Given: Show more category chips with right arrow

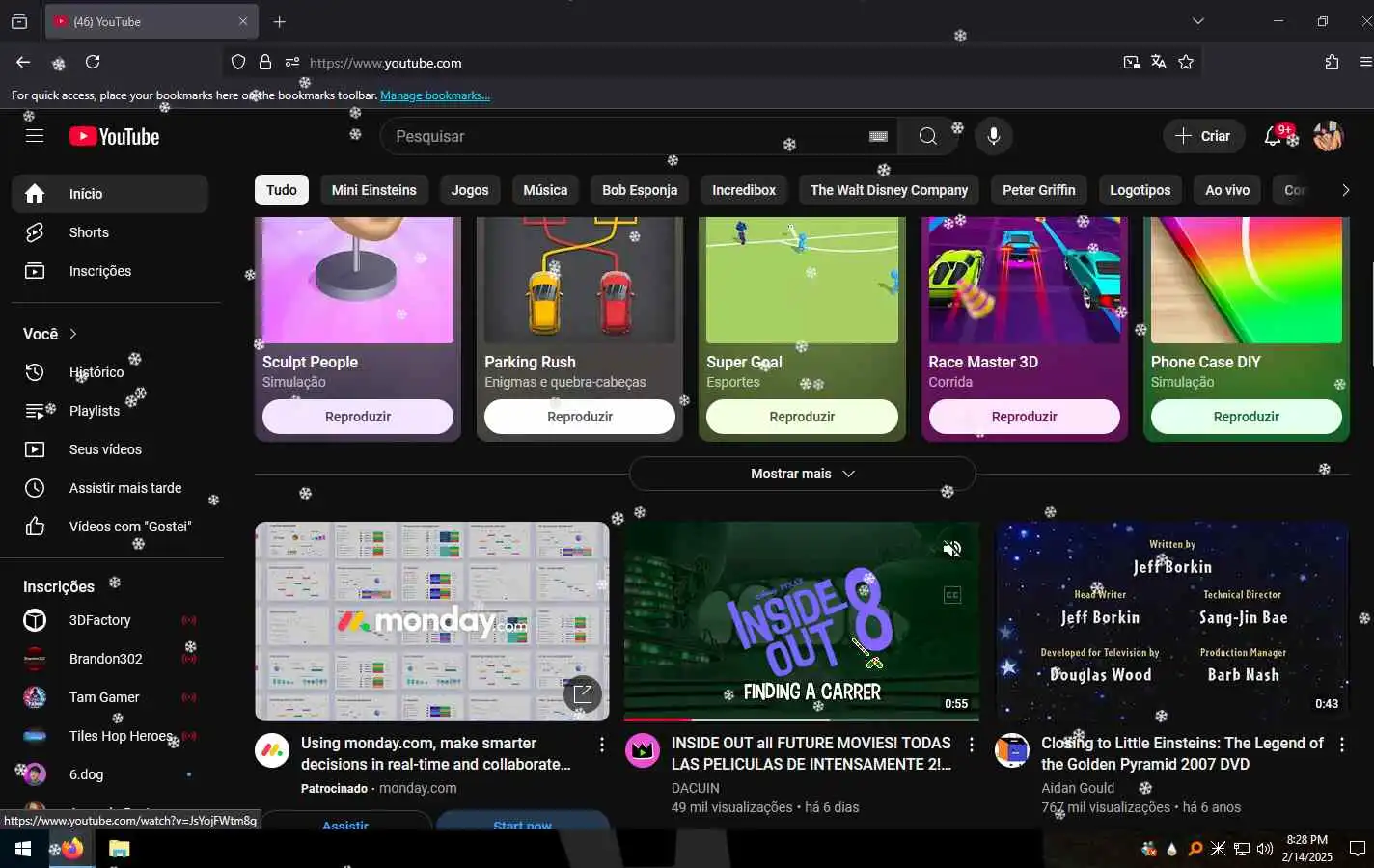Looking at the screenshot, I should [x=1345, y=190].
